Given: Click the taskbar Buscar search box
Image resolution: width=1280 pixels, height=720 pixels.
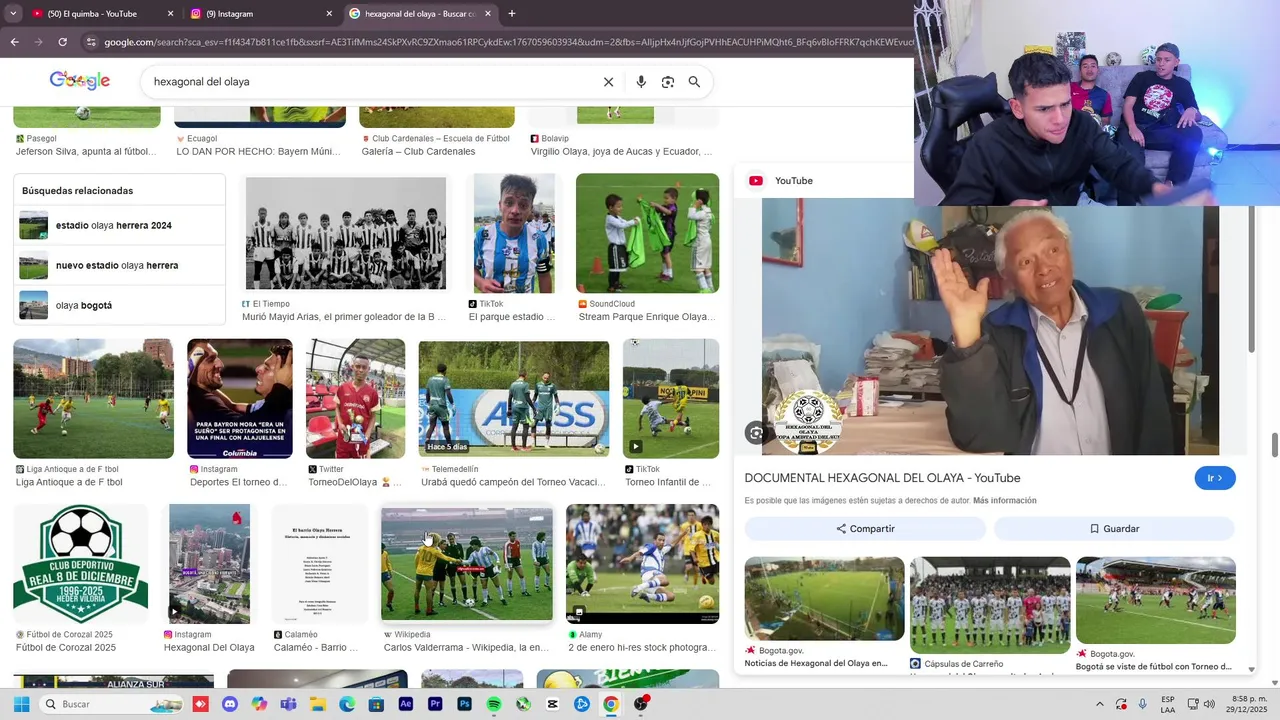Looking at the screenshot, I should point(111,704).
